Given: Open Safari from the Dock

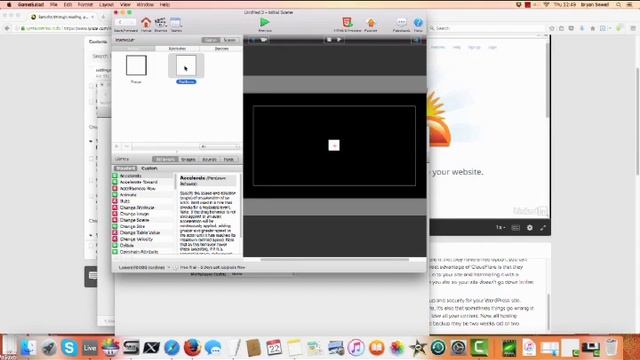Looking at the screenshot, I should pos(172,348).
